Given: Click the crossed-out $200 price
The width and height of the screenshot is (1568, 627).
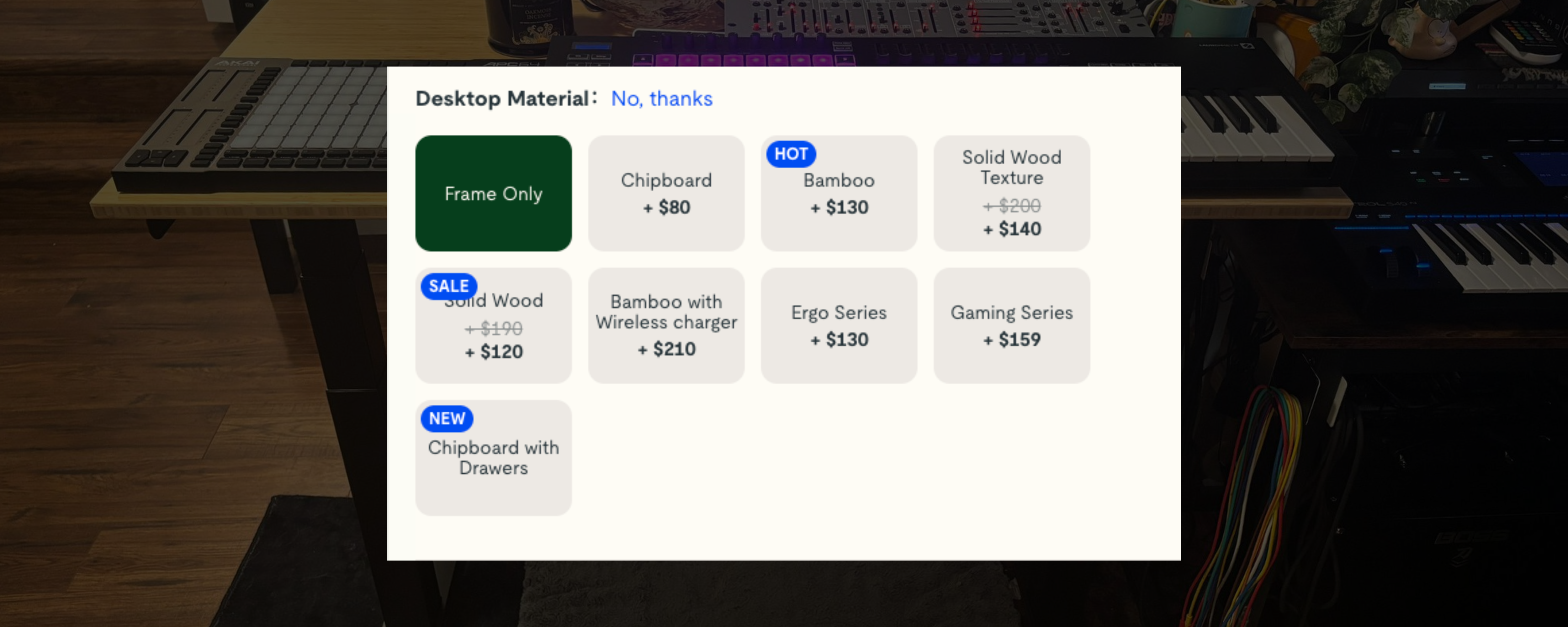Looking at the screenshot, I should click(1012, 206).
